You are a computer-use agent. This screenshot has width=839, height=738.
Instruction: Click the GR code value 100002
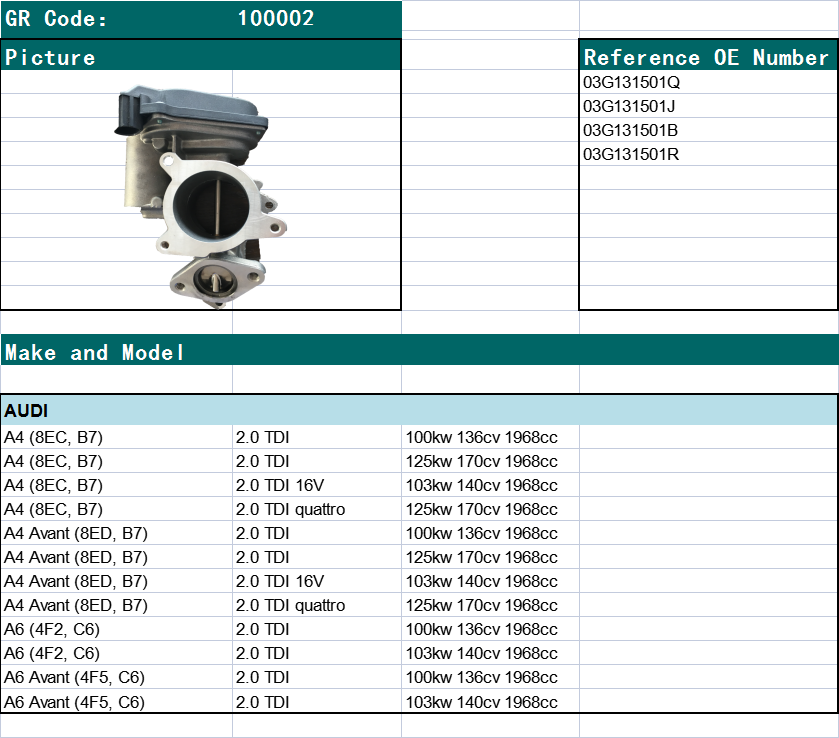point(276,19)
